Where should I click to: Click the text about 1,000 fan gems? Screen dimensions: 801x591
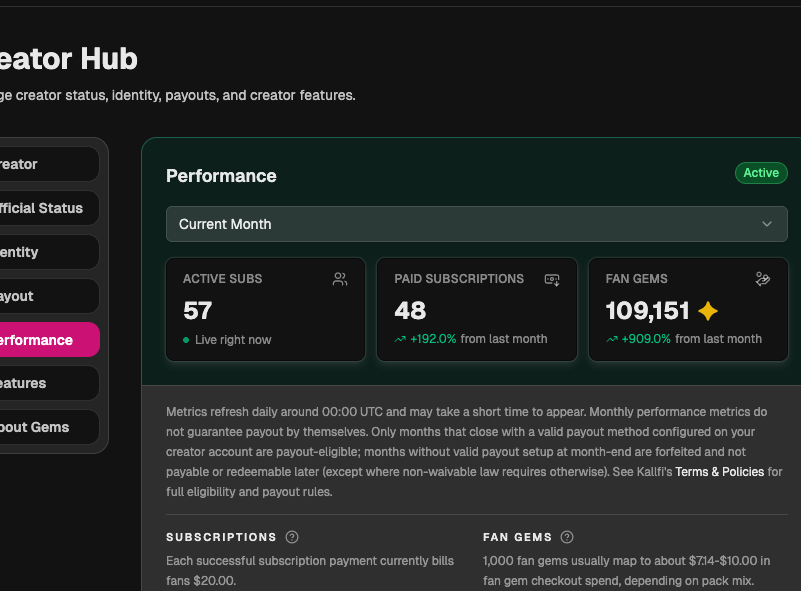tap(626, 571)
